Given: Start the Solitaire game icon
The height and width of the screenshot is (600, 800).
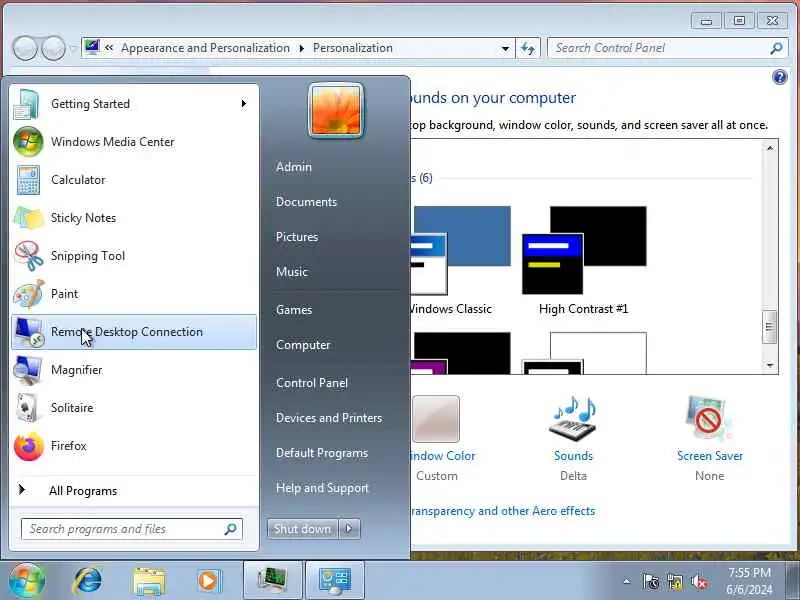Looking at the screenshot, I should (28, 408).
